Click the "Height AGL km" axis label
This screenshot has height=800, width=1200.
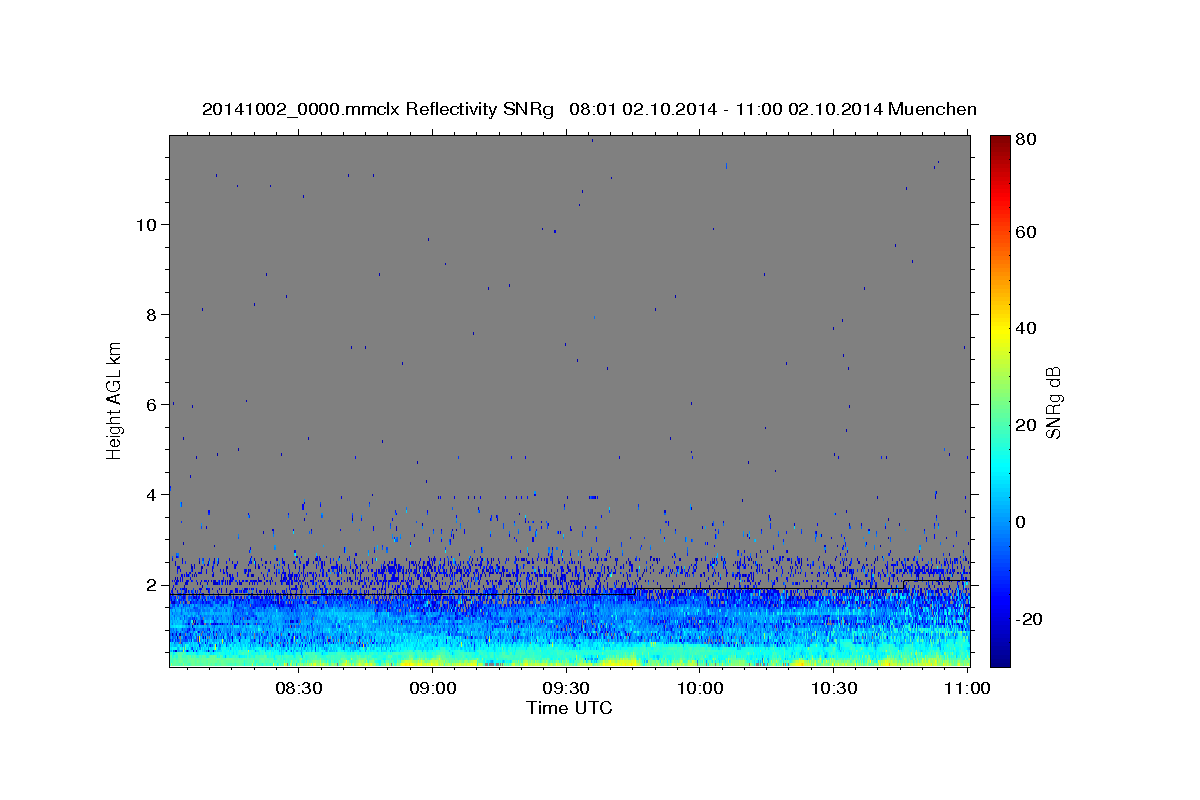point(115,401)
